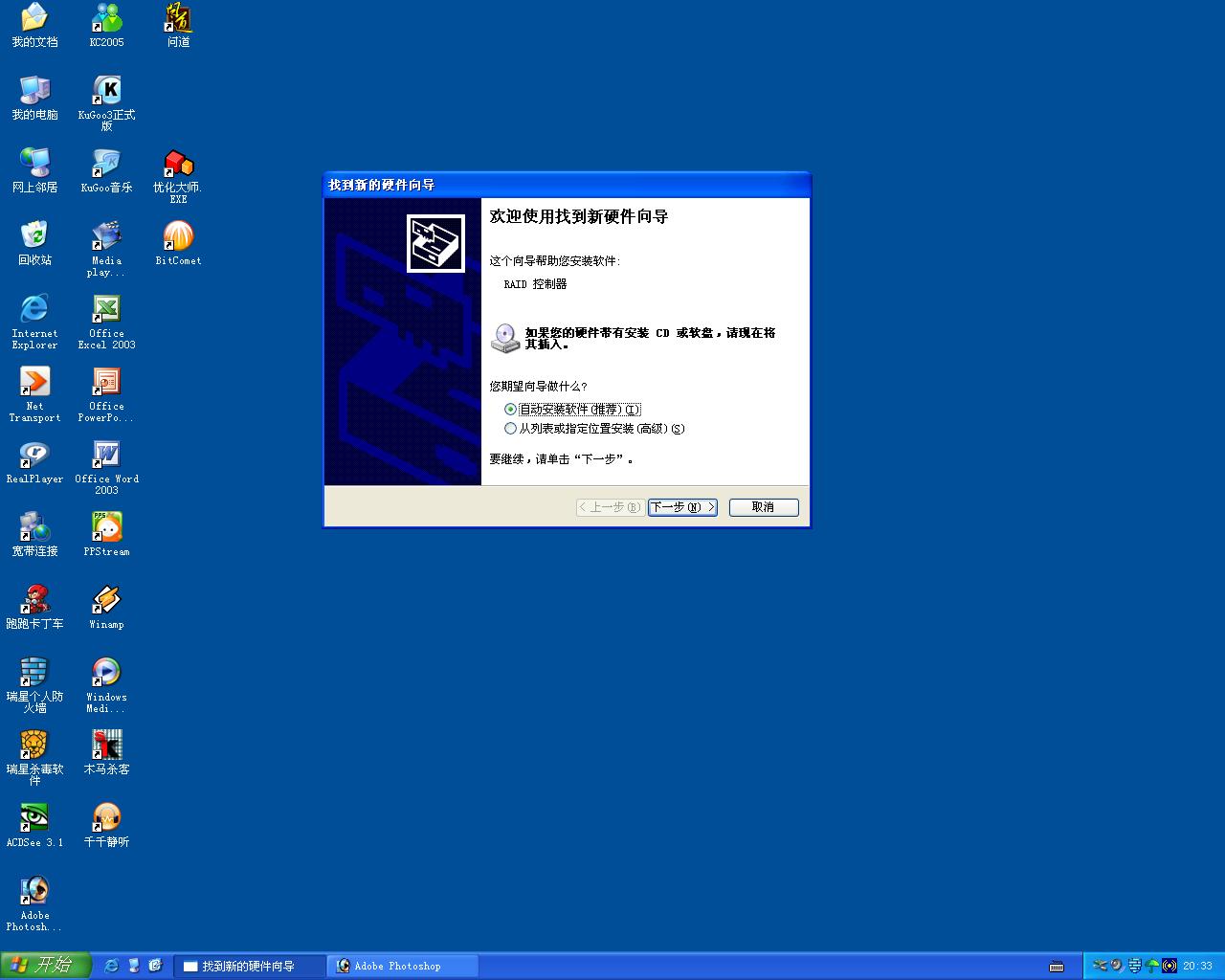Click the Office PowerPoint desktop shortcut
The image size is (1225, 980).
coord(106,394)
